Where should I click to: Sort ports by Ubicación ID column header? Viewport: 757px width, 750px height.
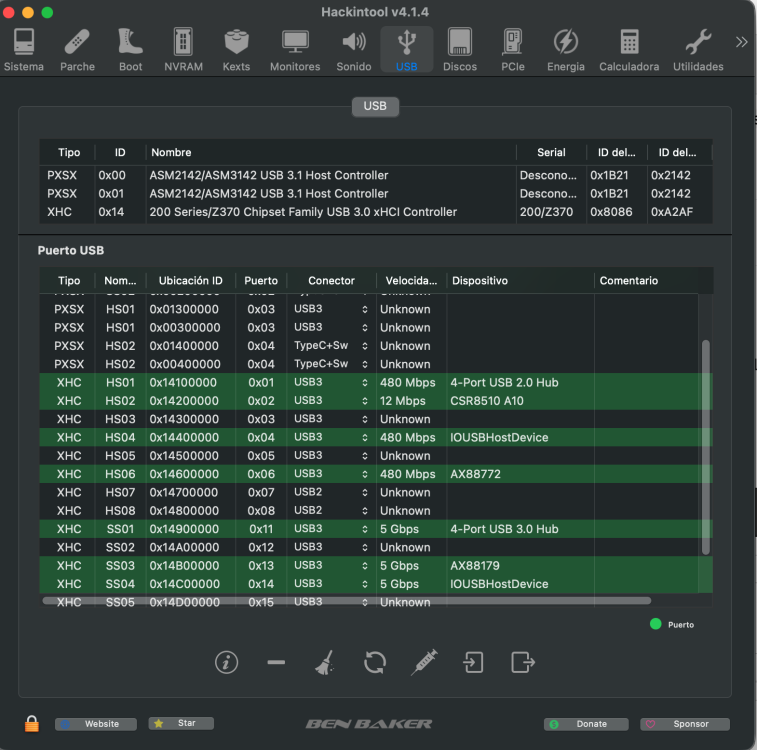pyautogui.click(x=190, y=280)
